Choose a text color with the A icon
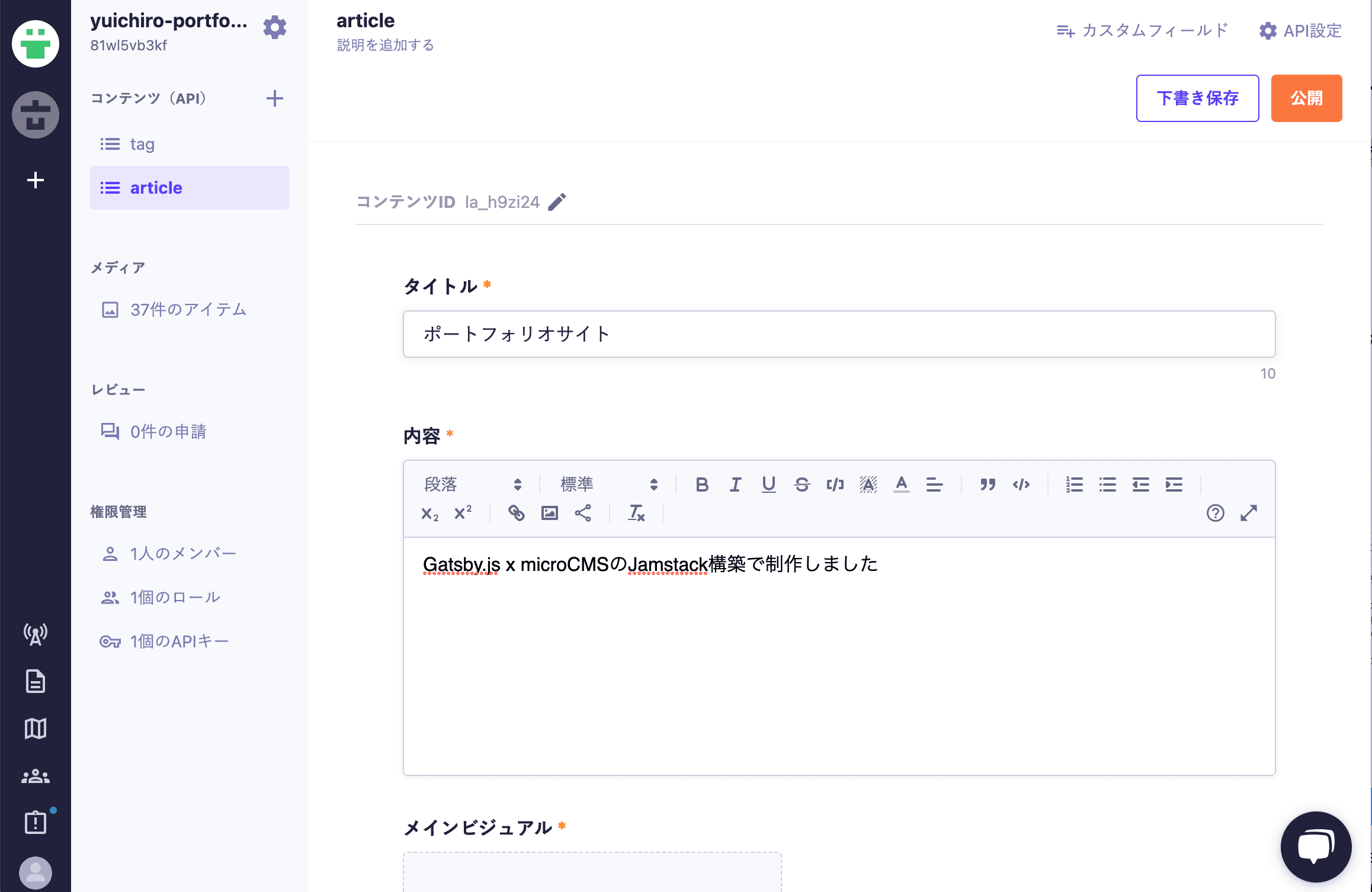Screen dimensions: 1372x892 pos(901,484)
